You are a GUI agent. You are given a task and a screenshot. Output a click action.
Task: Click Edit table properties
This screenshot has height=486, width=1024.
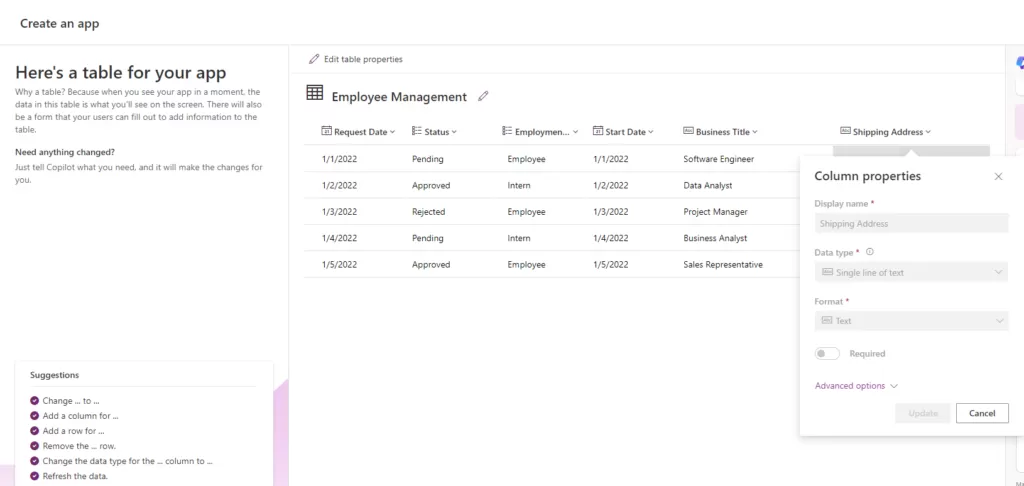click(356, 59)
